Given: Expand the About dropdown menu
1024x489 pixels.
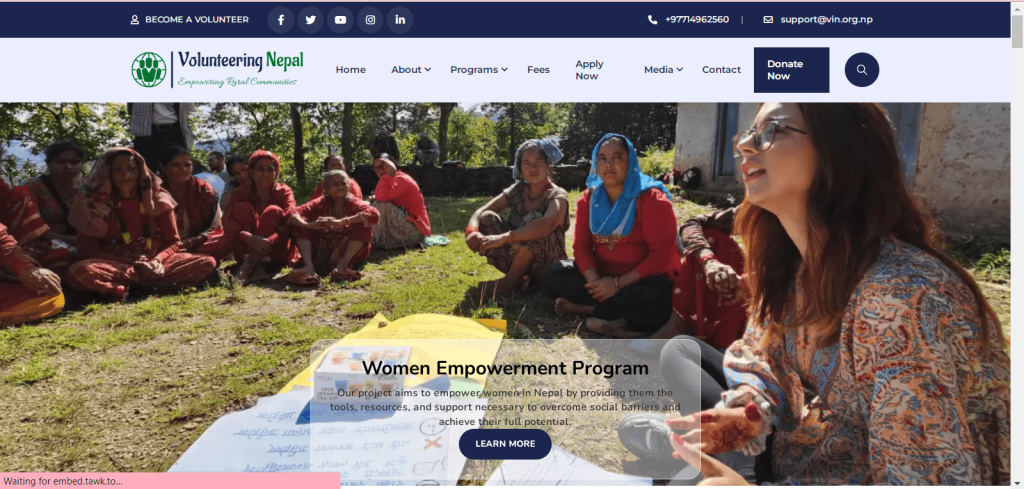Looking at the screenshot, I should [411, 70].
